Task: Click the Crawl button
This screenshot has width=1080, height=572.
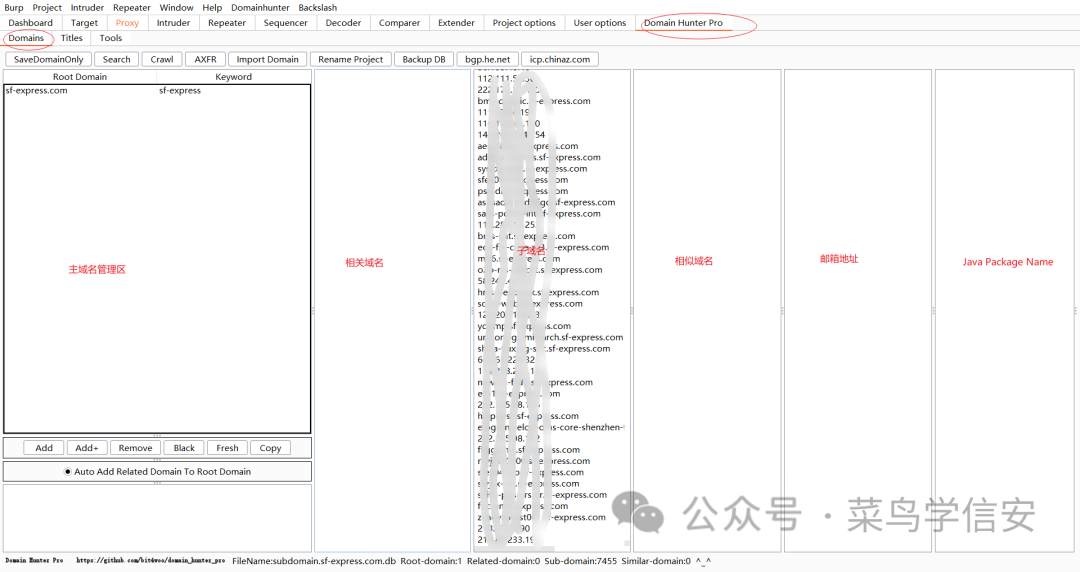Action: 162,59
